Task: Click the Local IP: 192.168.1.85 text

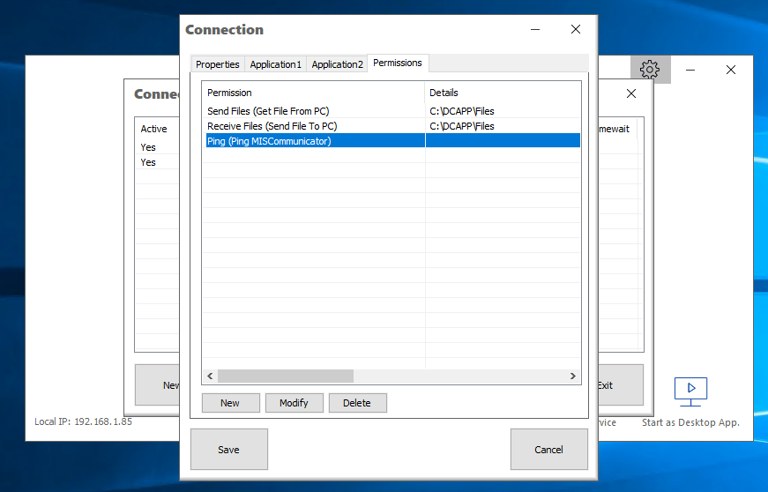Action: point(83,421)
